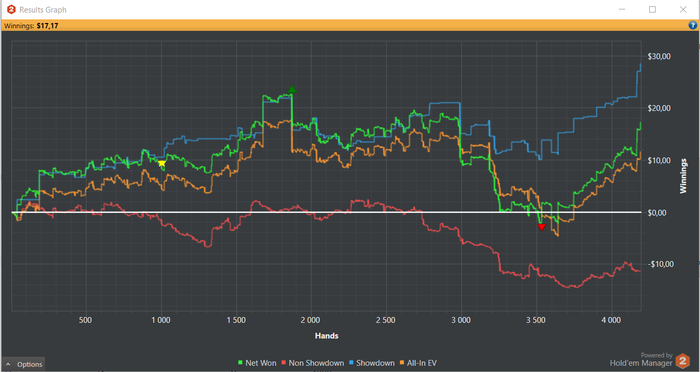
Task: Toggle the Non Showdown legend series
Action: pyautogui.click(x=312, y=363)
